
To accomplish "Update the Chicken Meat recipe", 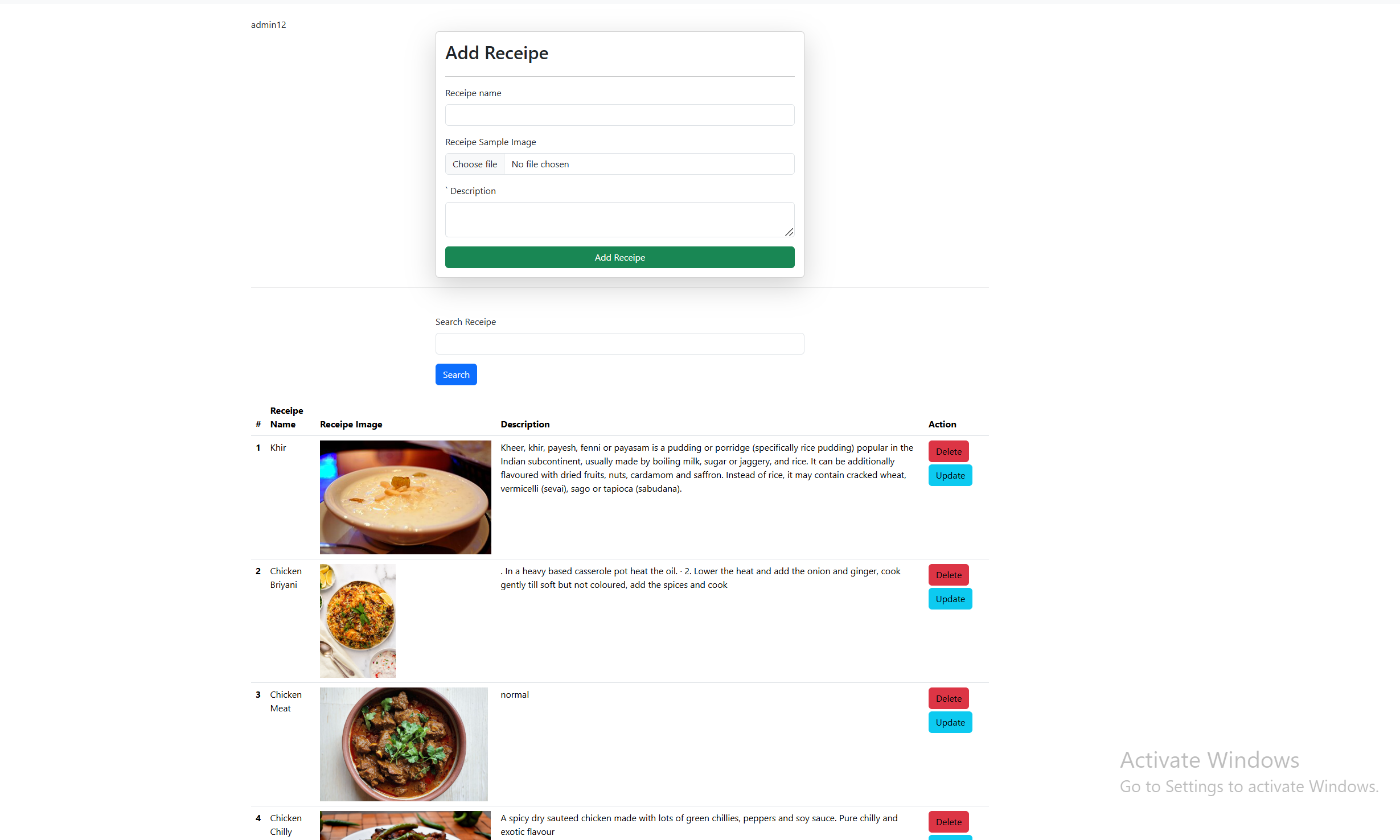I will tap(950, 722).
